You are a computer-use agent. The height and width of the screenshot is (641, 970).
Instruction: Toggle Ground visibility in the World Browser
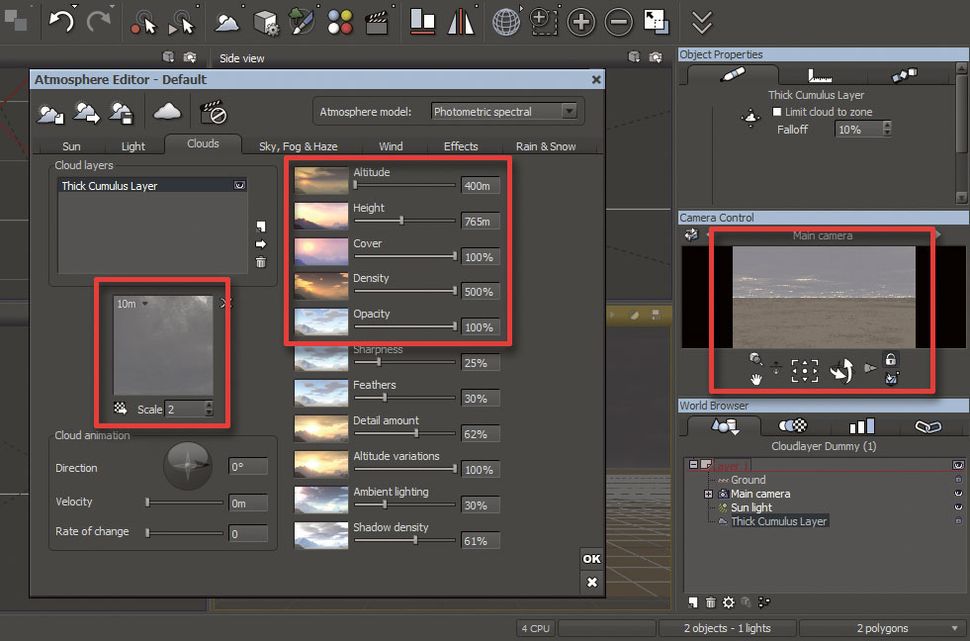958,480
